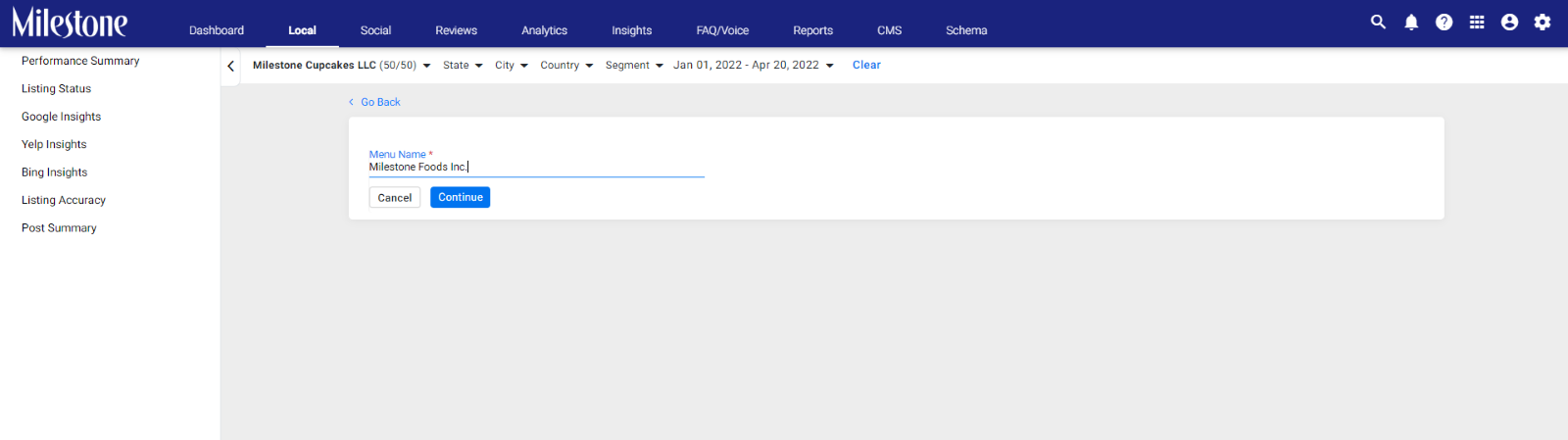Collapse the sidebar with the chevron arrow
The height and width of the screenshot is (440, 1568).
230,66
